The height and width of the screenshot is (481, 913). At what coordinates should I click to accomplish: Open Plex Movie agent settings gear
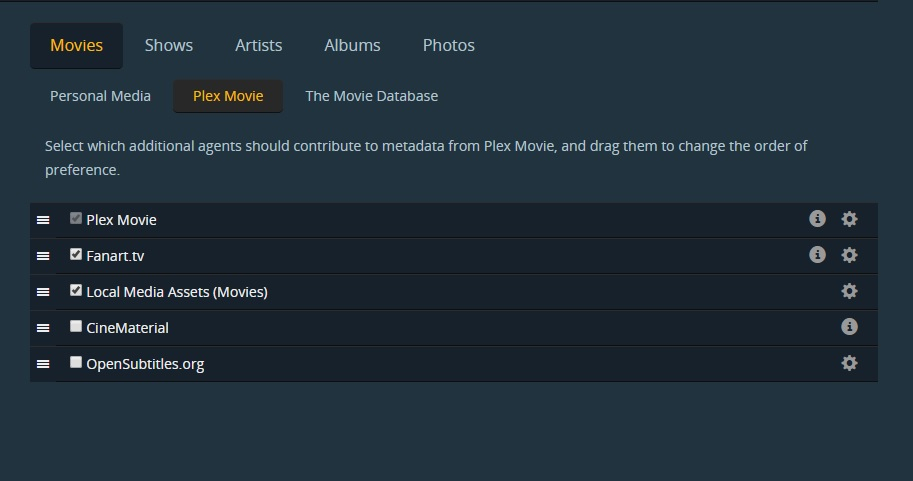[849, 219]
